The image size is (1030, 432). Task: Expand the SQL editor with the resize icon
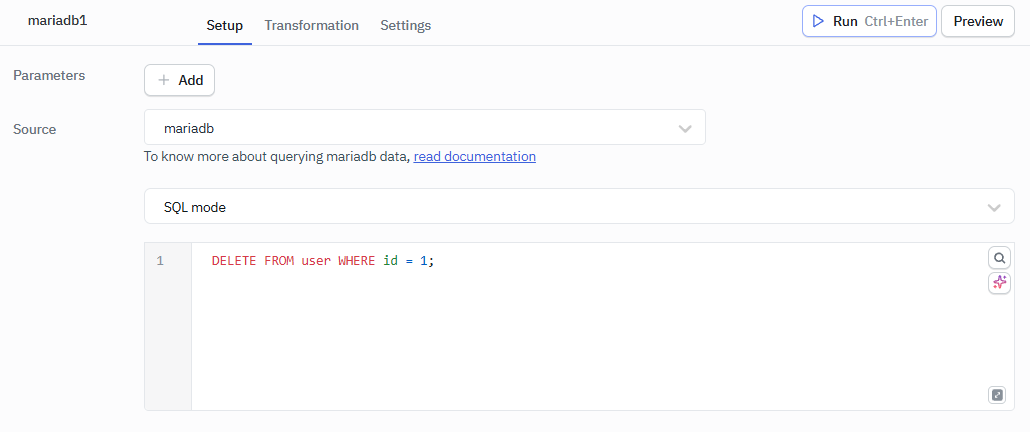pyautogui.click(x=997, y=395)
